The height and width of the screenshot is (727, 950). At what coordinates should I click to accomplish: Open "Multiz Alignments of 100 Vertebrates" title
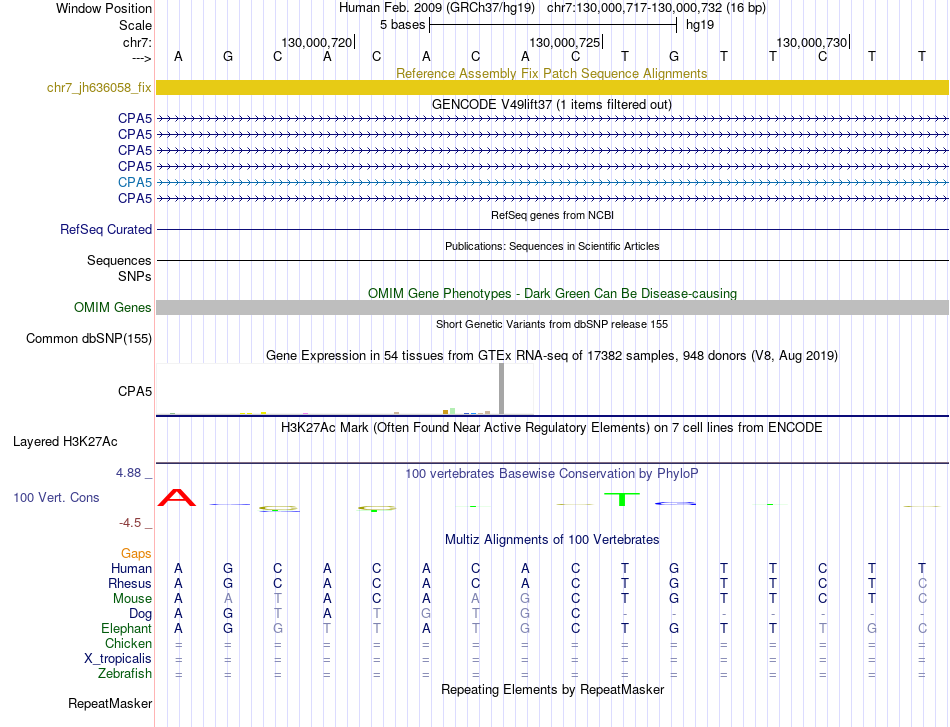552,540
